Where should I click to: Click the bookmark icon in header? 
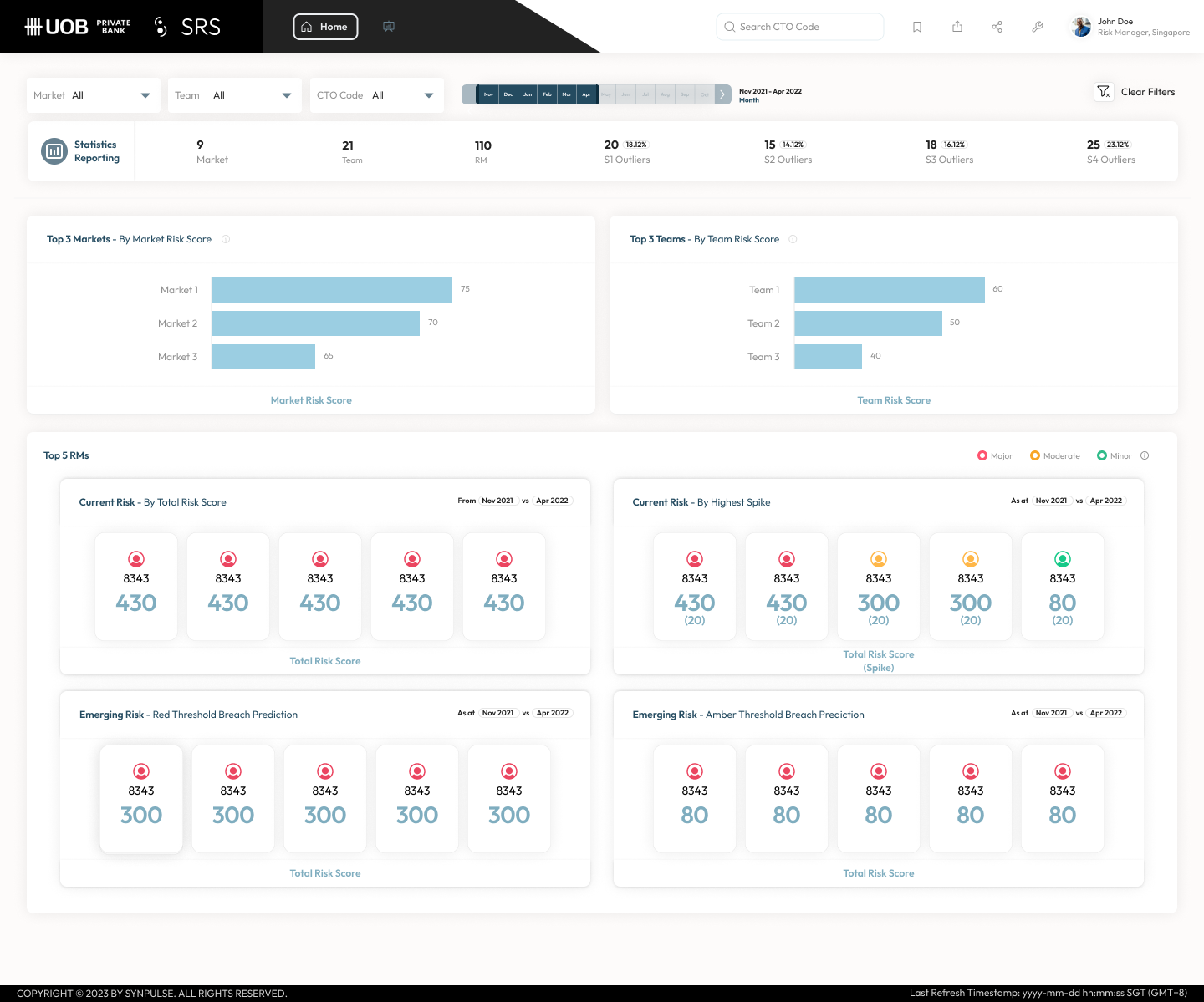917,27
